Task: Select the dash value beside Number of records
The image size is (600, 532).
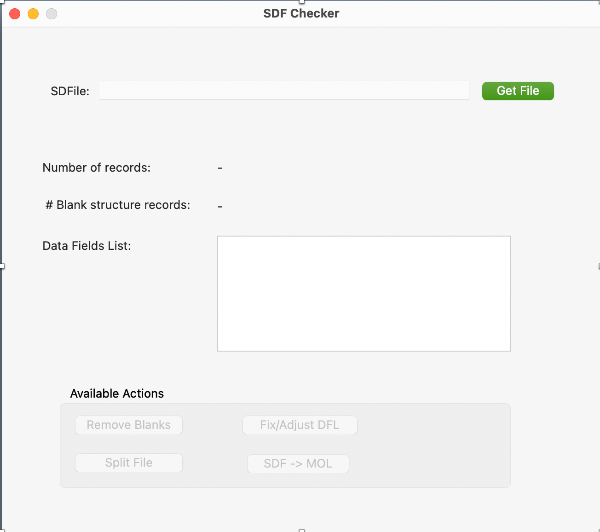Action: click(220, 168)
